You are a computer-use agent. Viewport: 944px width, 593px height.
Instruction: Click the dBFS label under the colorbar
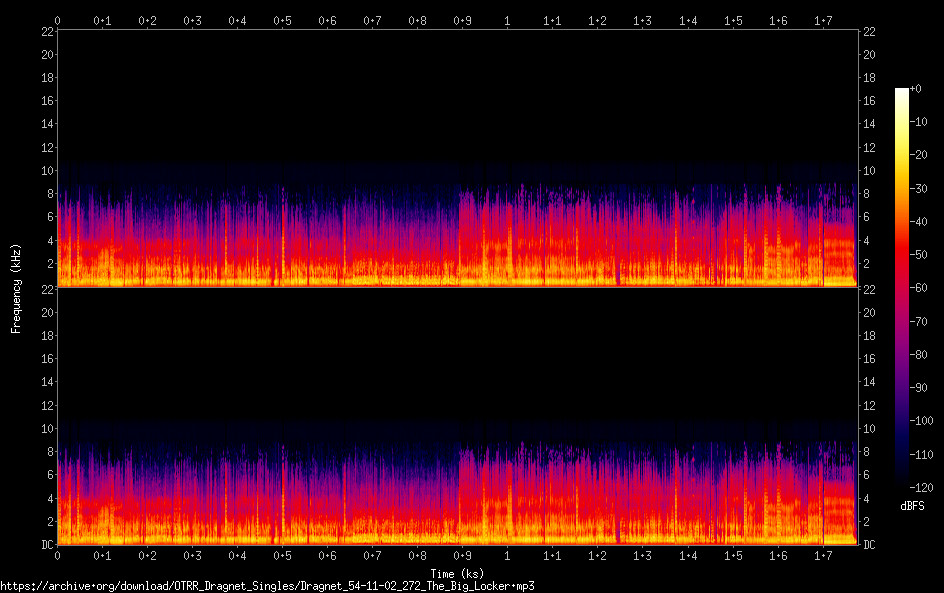pos(911,507)
